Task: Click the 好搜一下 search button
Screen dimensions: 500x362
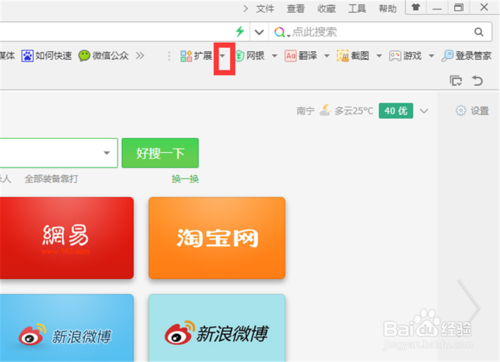Action: (160, 153)
